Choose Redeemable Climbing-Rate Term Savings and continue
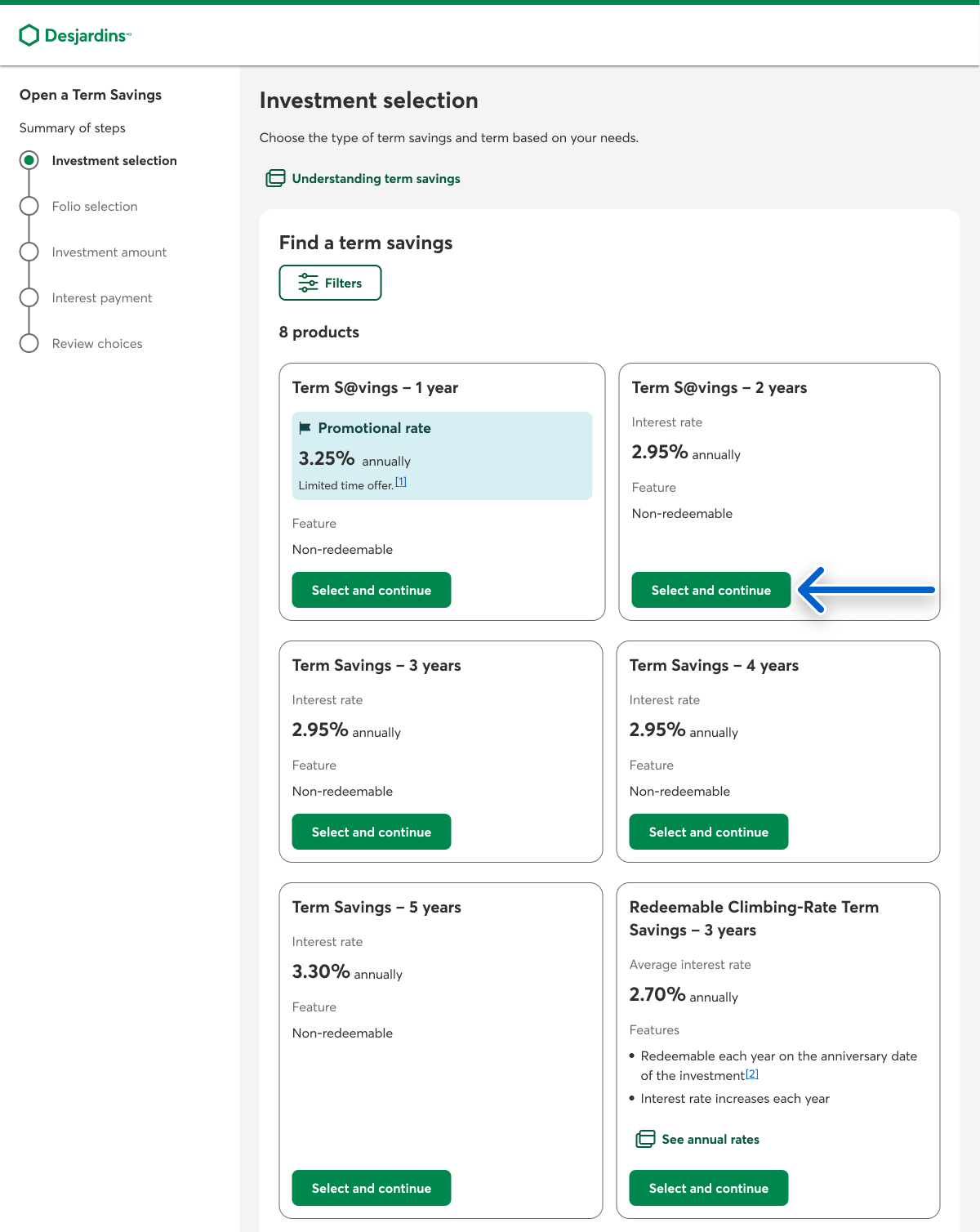The image size is (980, 1232). pos(708,1188)
